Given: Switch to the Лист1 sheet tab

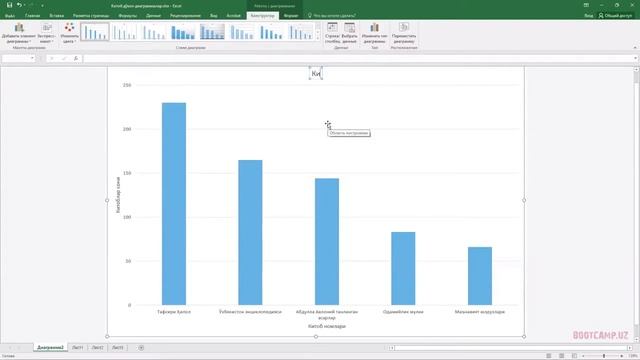Looking at the screenshot, I should [78, 347].
